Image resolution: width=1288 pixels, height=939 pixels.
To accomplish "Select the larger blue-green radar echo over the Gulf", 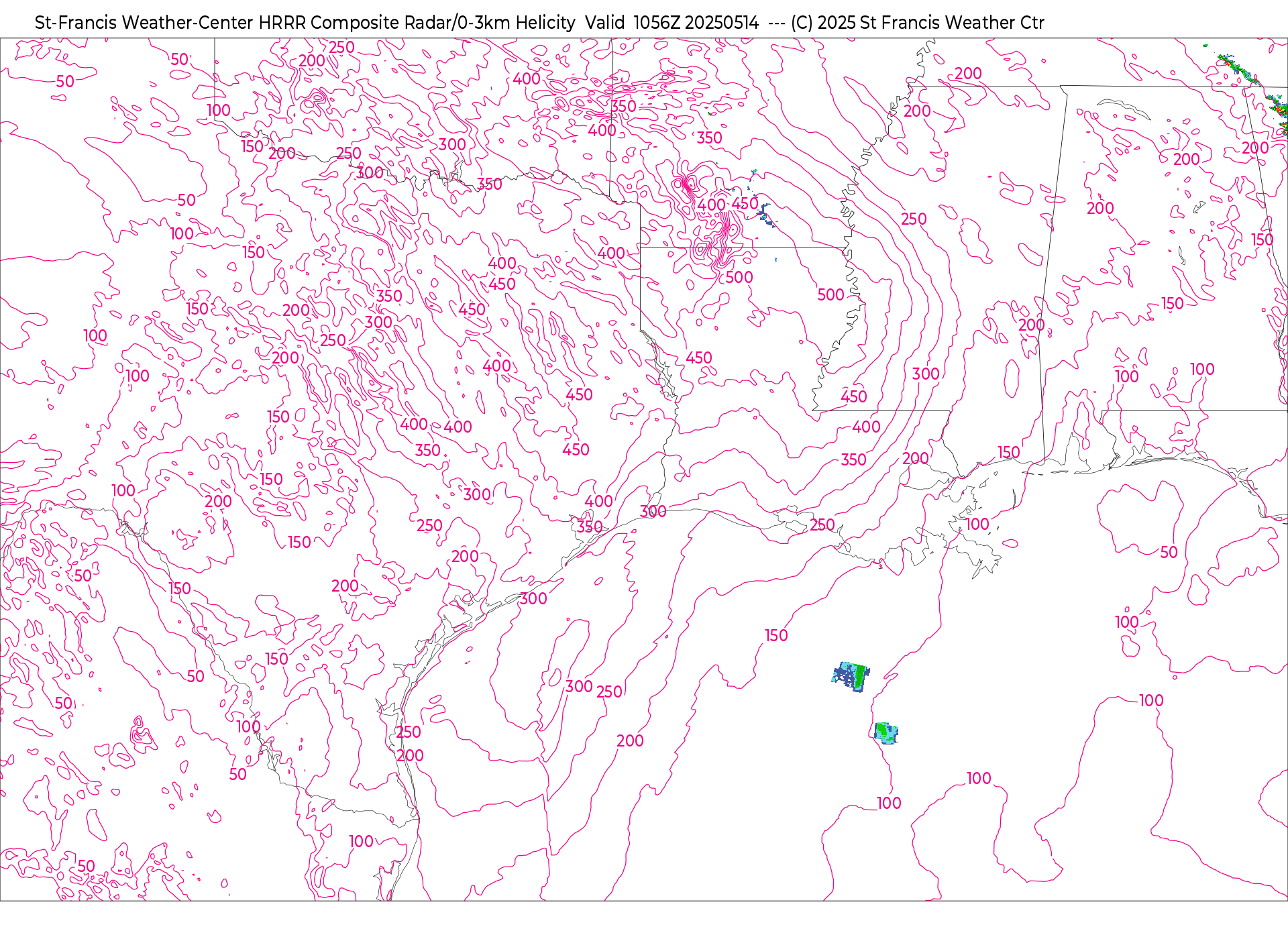I will (x=851, y=677).
